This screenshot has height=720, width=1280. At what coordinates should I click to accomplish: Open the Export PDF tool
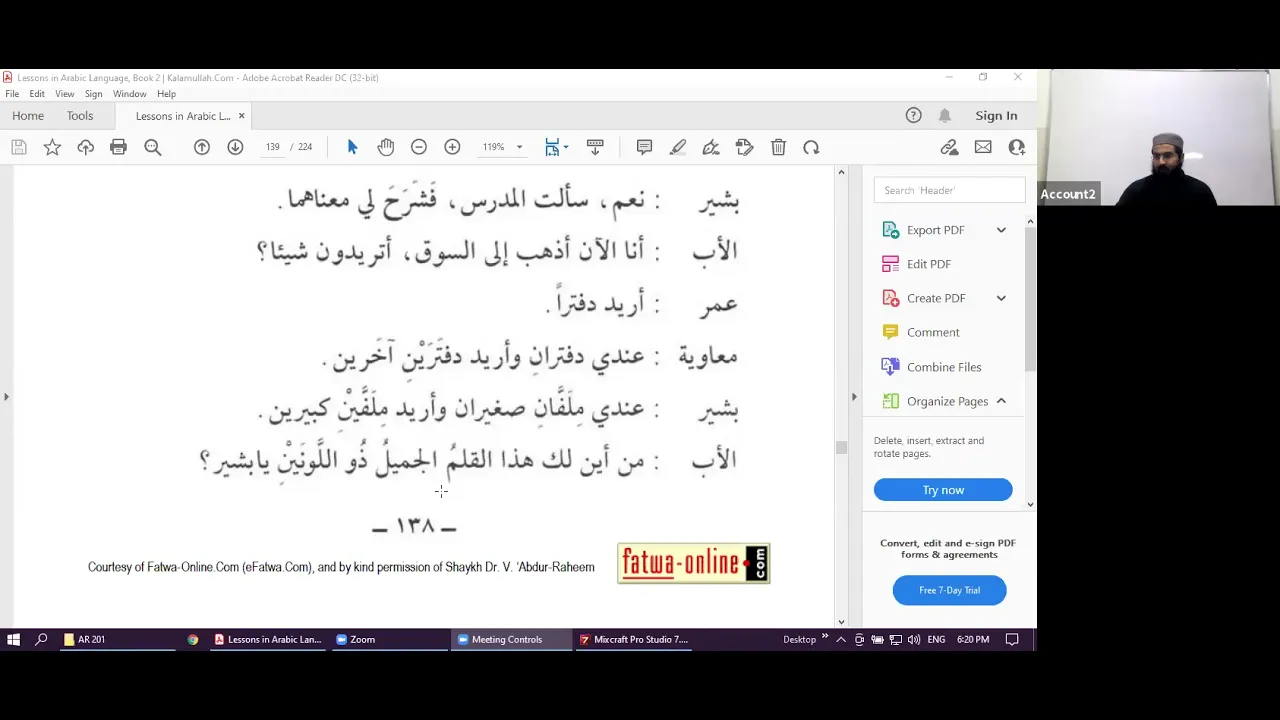pyautogui.click(x=935, y=230)
